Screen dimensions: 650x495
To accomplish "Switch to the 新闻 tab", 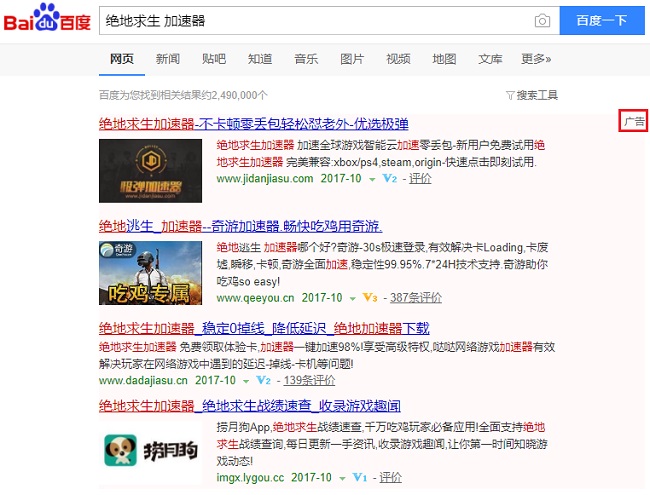I will (167, 59).
